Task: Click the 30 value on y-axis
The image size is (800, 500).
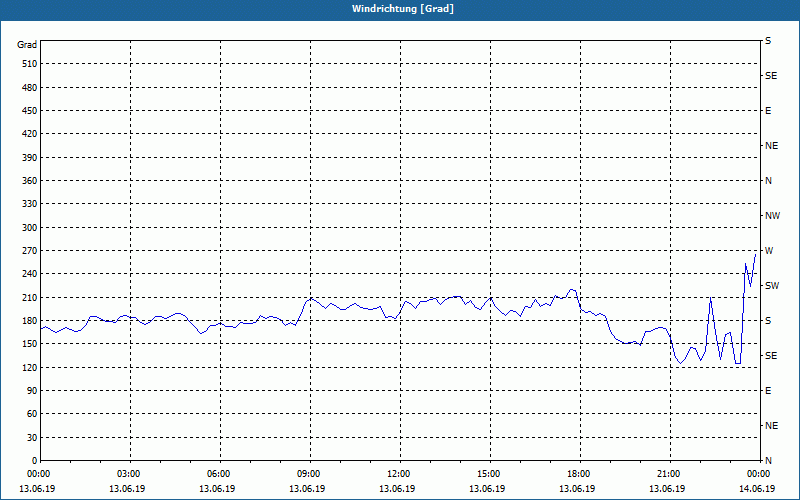Action: [x=32, y=437]
